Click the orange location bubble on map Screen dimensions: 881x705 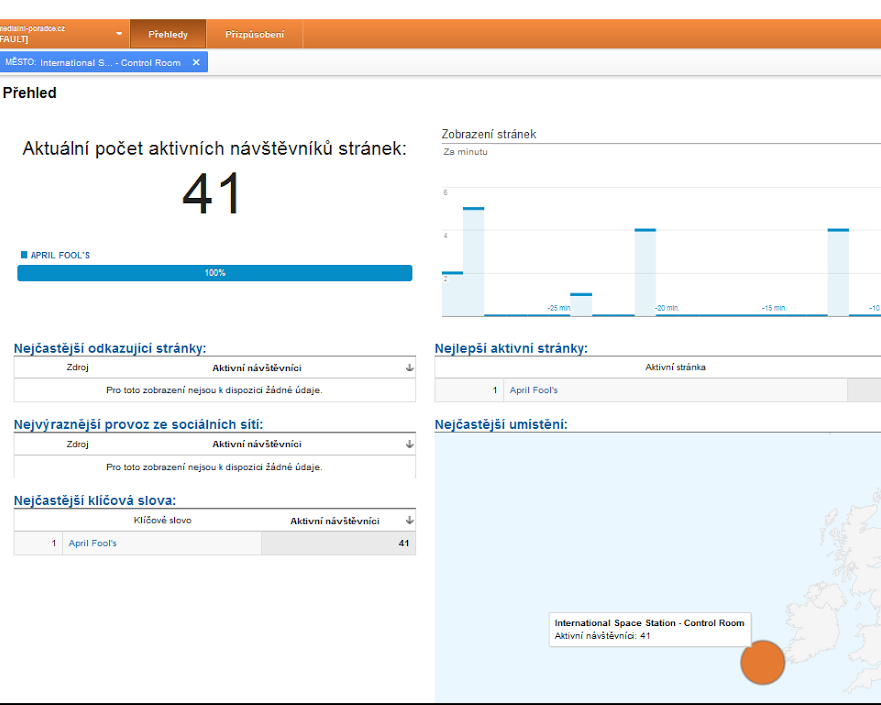(x=762, y=662)
